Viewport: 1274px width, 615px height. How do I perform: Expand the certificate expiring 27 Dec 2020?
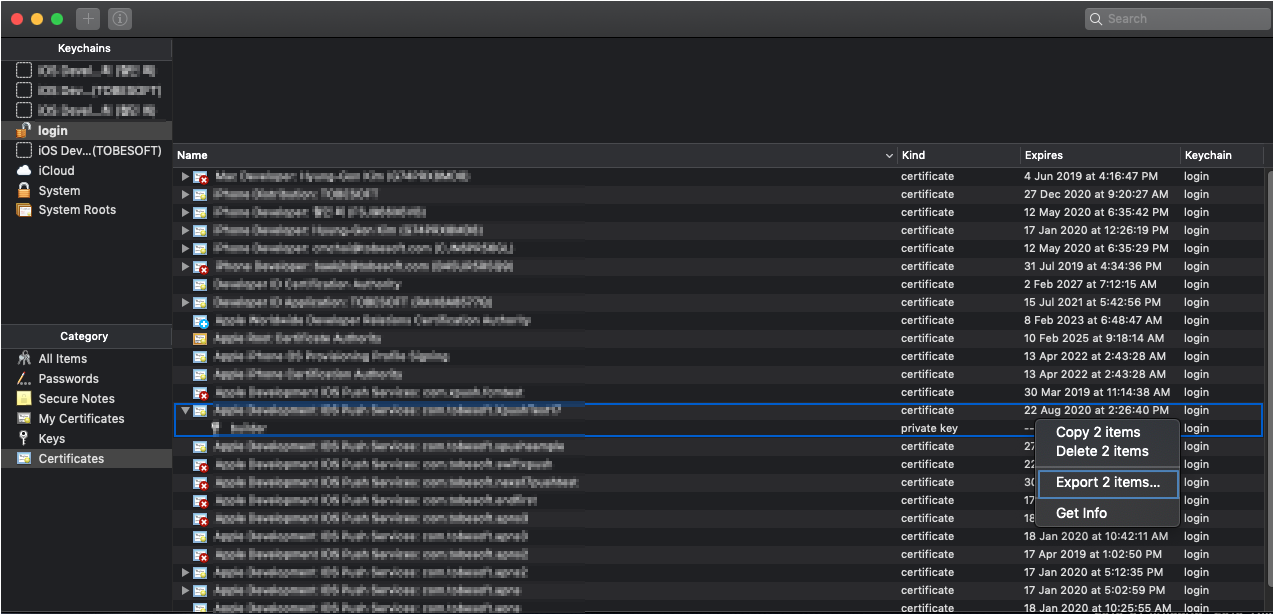pyautogui.click(x=185, y=194)
